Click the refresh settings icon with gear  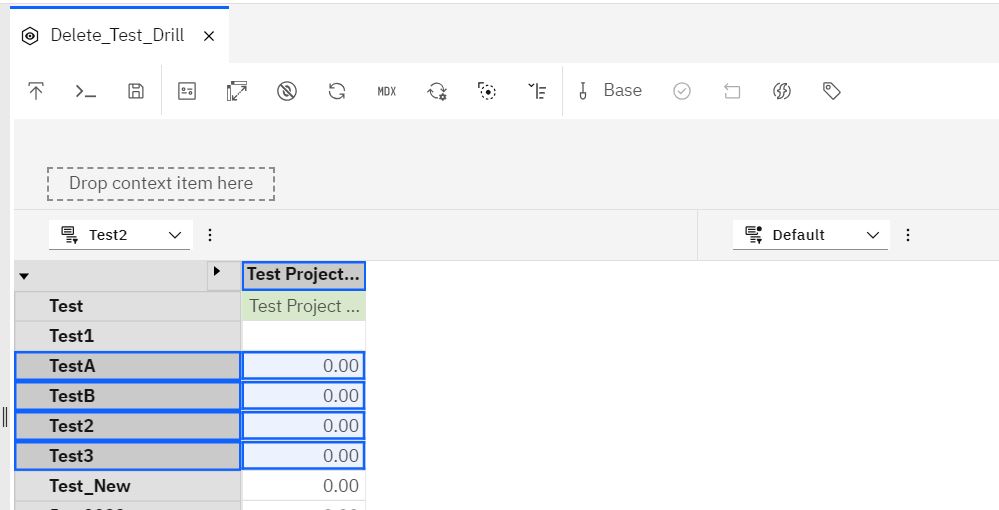[x=437, y=91]
